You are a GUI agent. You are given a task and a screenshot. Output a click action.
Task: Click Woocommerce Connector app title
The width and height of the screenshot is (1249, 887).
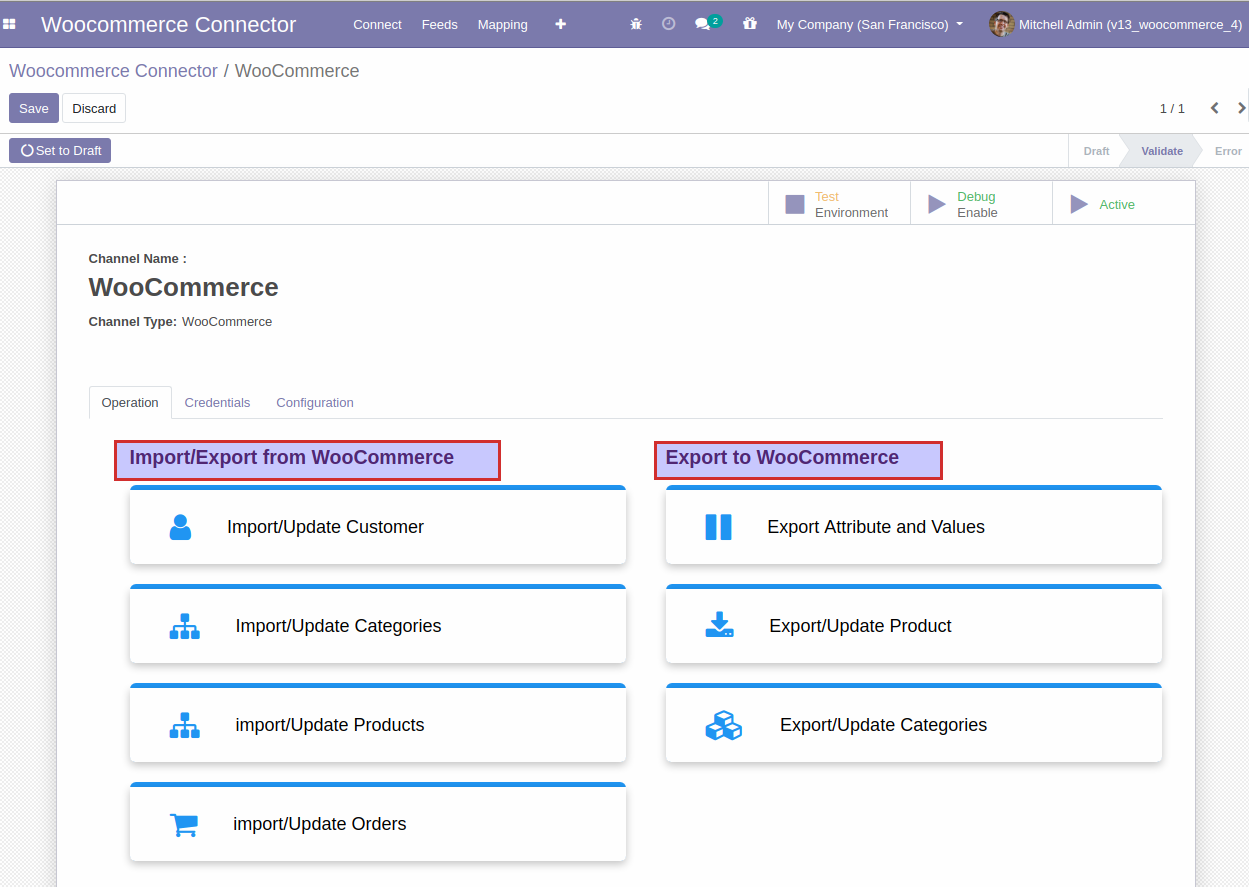coord(168,24)
